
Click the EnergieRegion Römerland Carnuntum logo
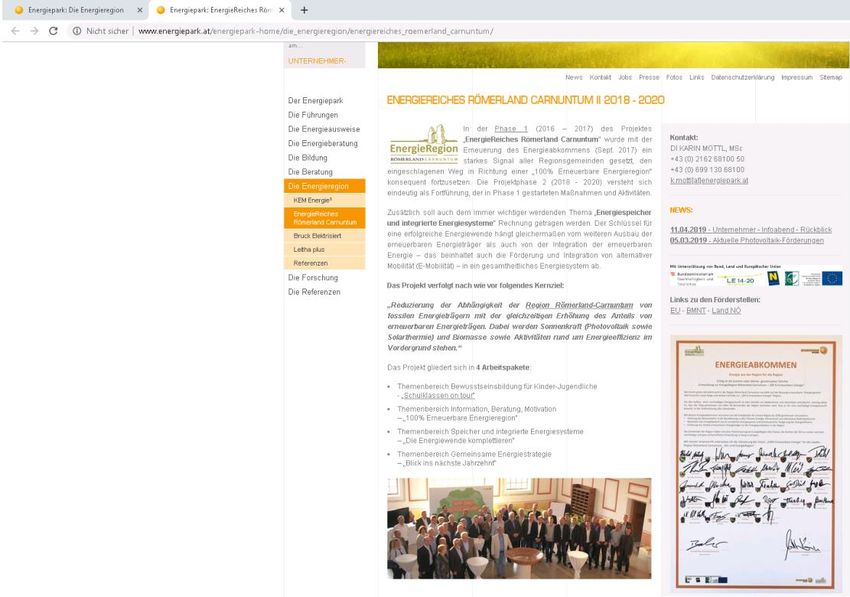click(x=424, y=145)
